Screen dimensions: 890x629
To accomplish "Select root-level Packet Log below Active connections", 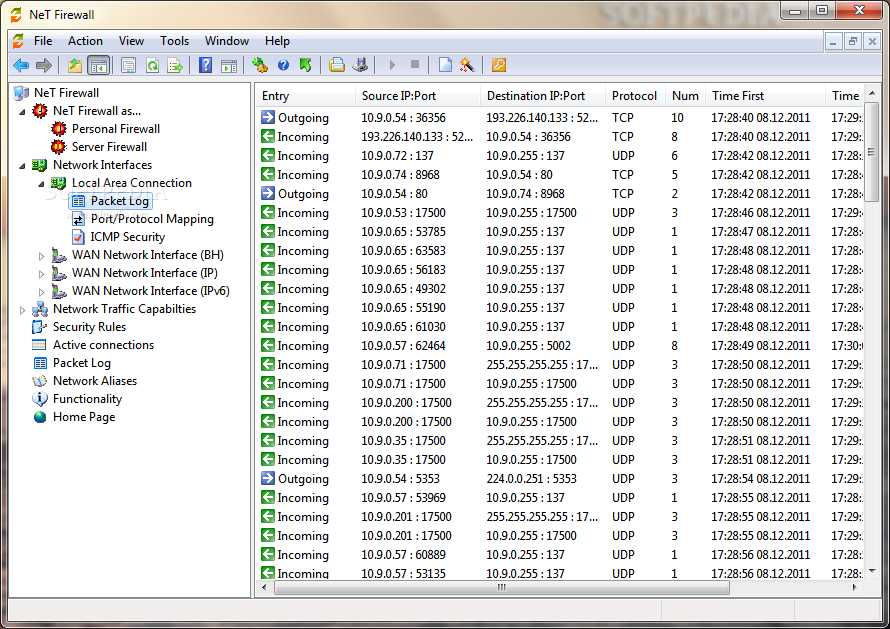I will click(x=82, y=363).
